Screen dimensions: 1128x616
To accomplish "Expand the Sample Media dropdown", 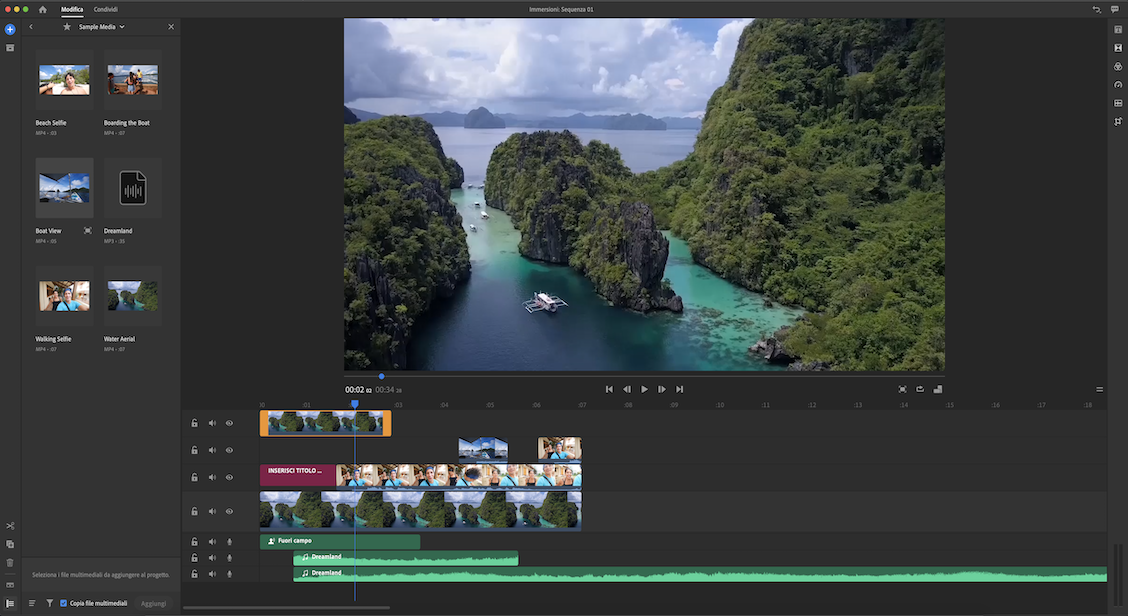I will pyautogui.click(x=122, y=27).
